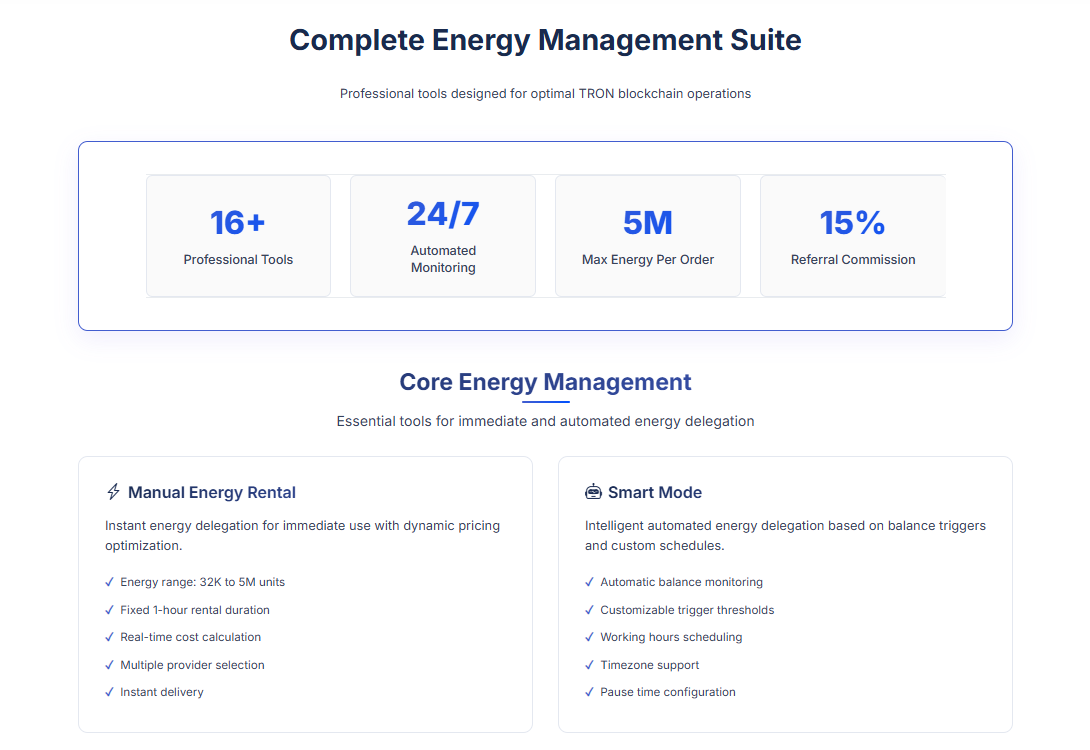
Task: Click the Smart Mode heading
Action: 654,492
